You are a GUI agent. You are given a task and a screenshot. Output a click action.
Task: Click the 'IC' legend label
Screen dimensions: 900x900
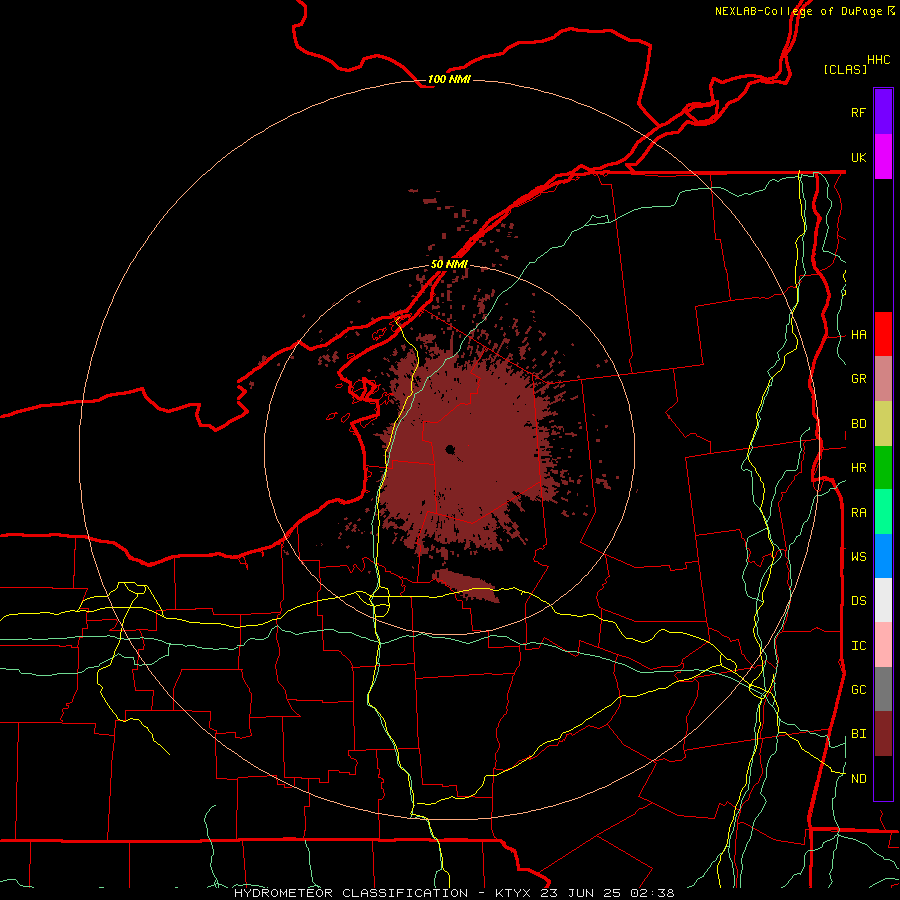[859, 646]
